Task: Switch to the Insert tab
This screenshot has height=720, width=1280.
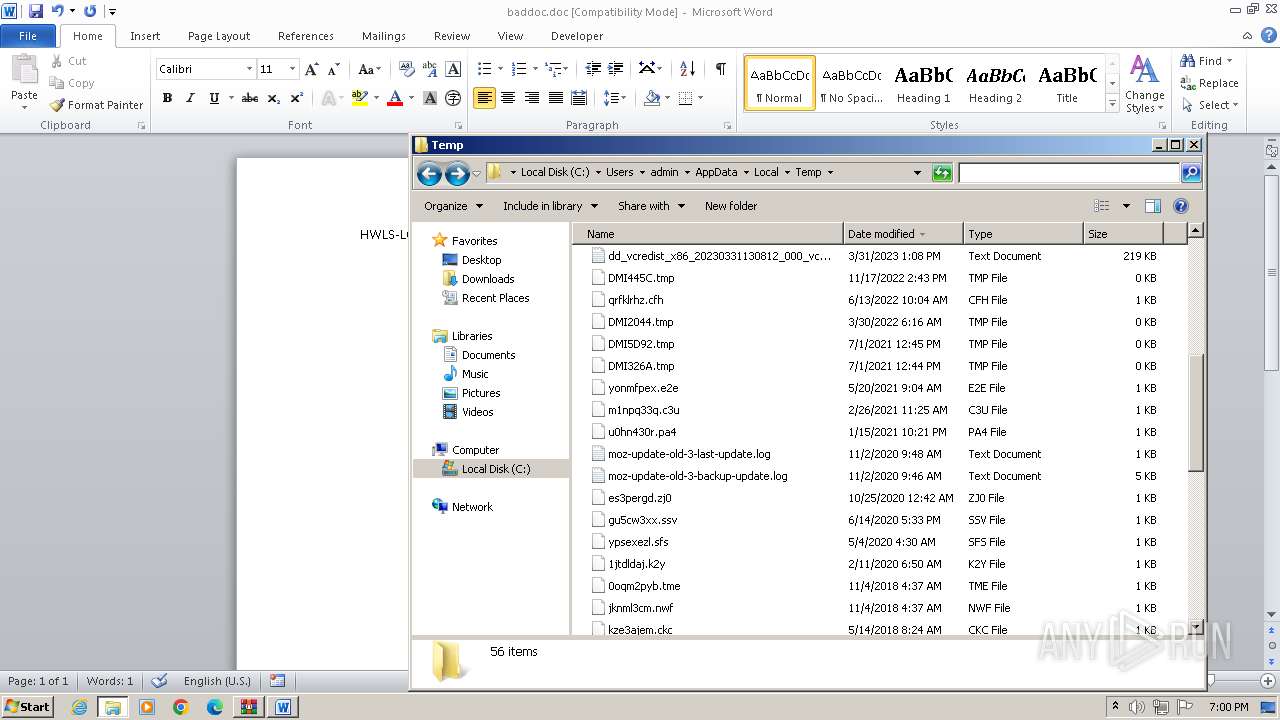Action: point(145,36)
